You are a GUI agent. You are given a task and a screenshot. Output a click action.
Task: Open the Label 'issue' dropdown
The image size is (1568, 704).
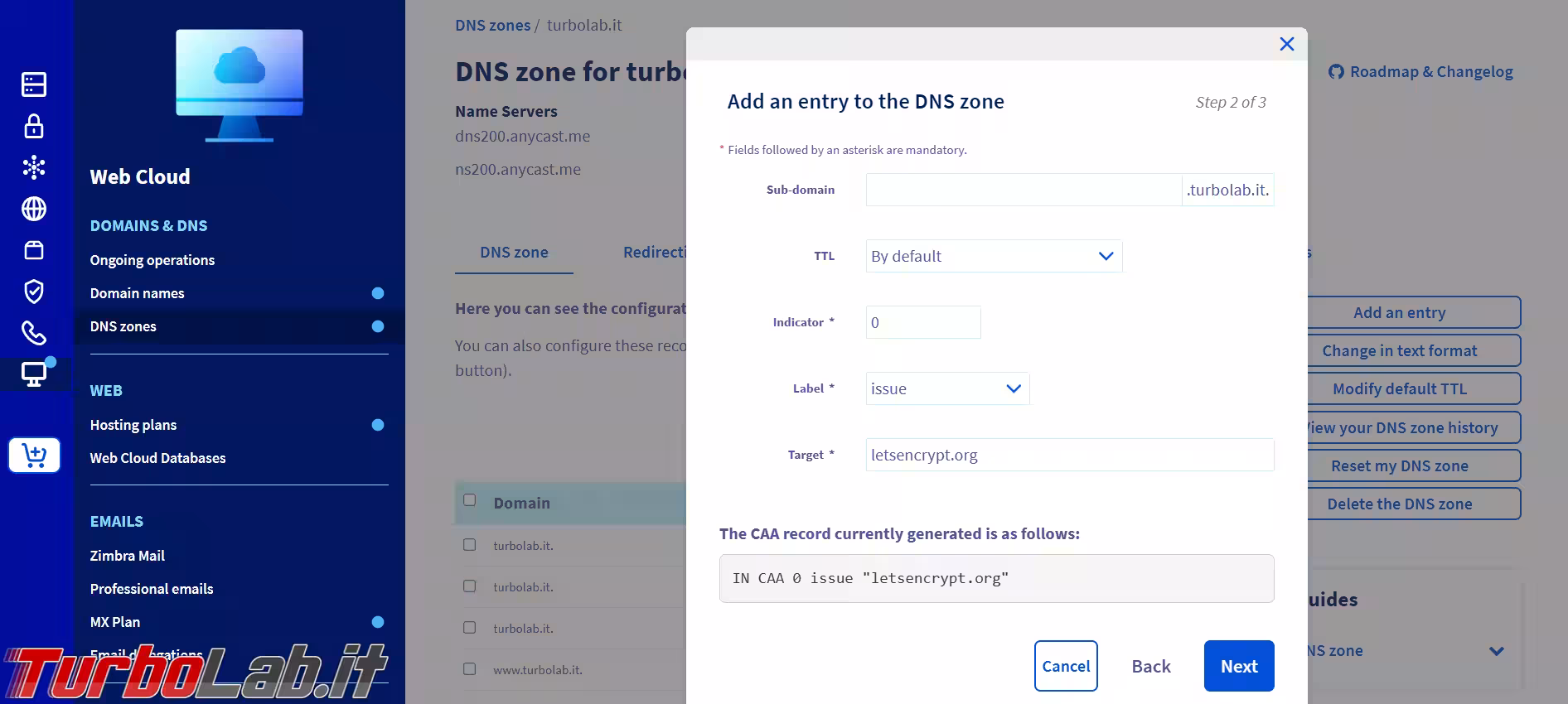(x=947, y=388)
